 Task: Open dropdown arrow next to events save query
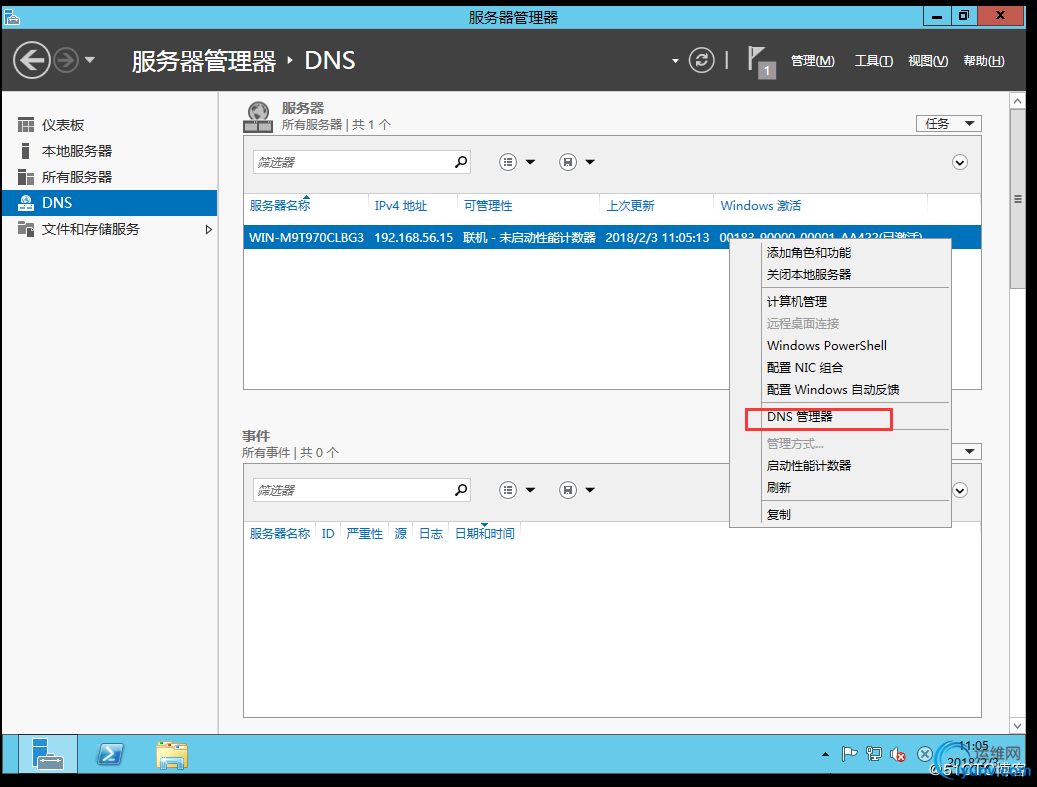click(590, 490)
